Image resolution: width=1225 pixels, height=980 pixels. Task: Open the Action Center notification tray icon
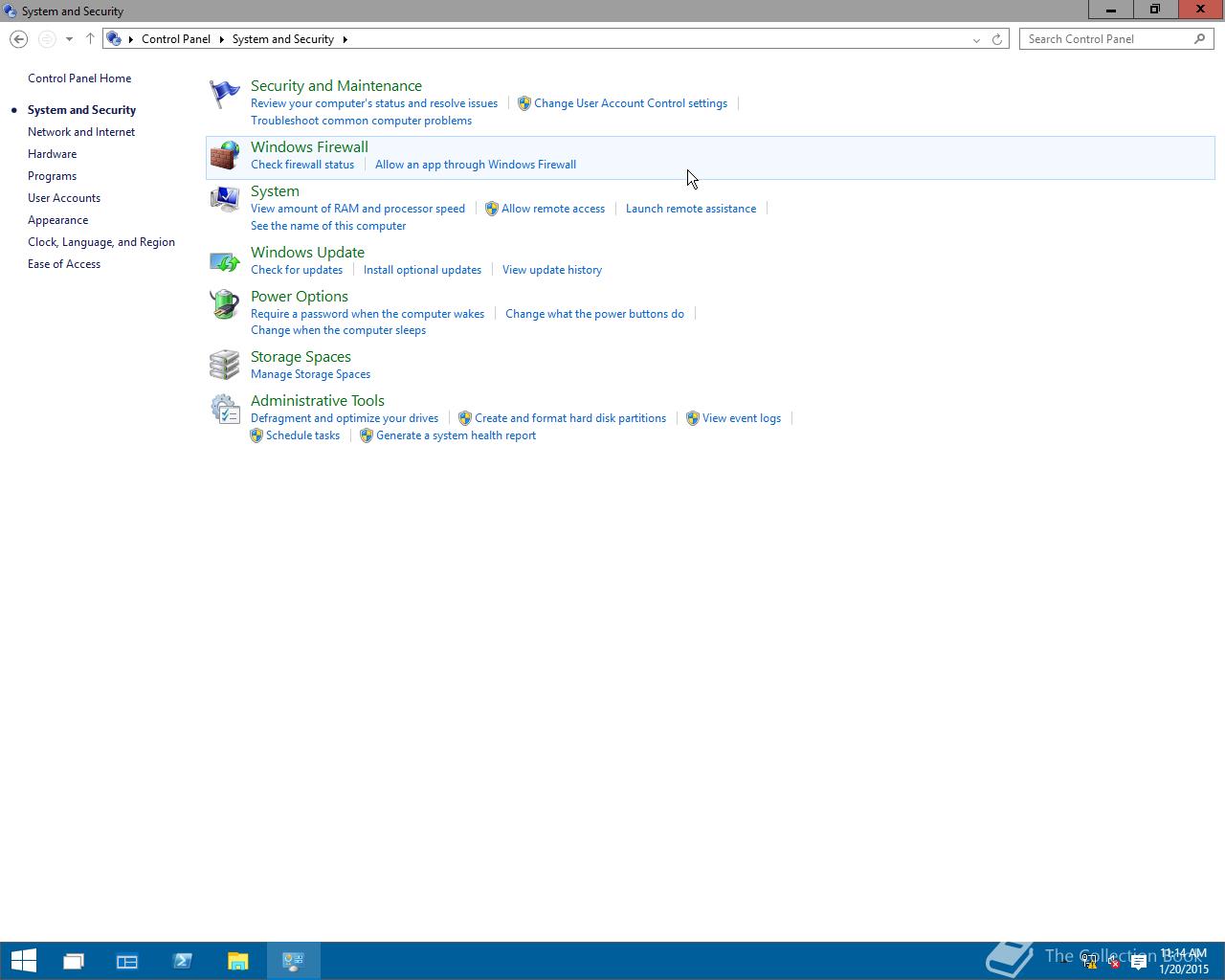[1139, 963]
